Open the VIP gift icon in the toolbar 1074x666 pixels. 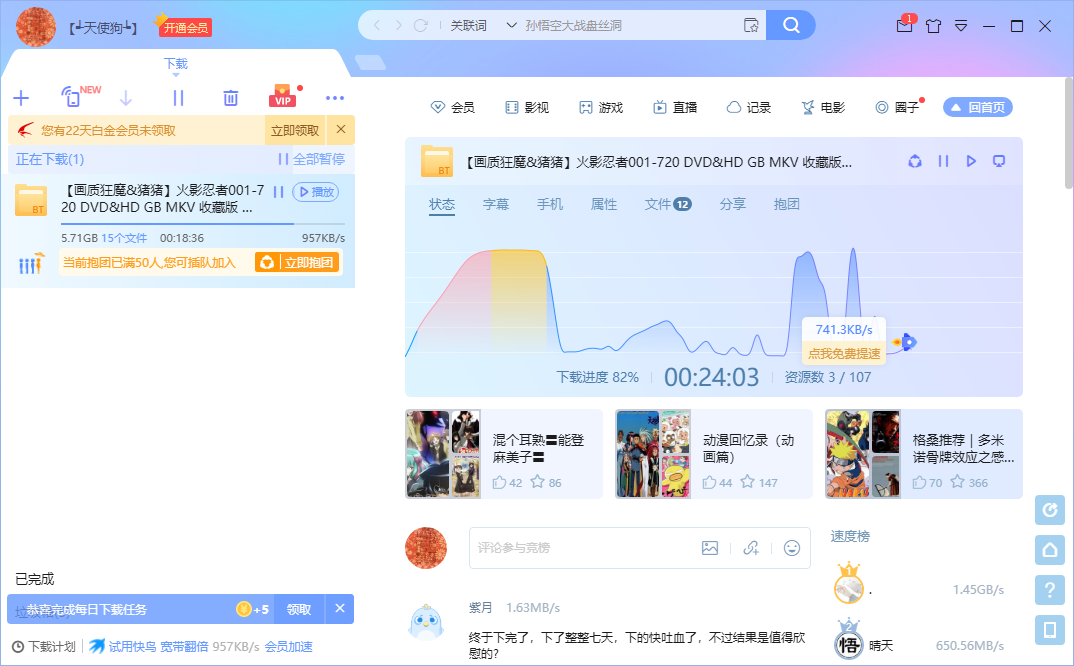(x=283, y=97)
